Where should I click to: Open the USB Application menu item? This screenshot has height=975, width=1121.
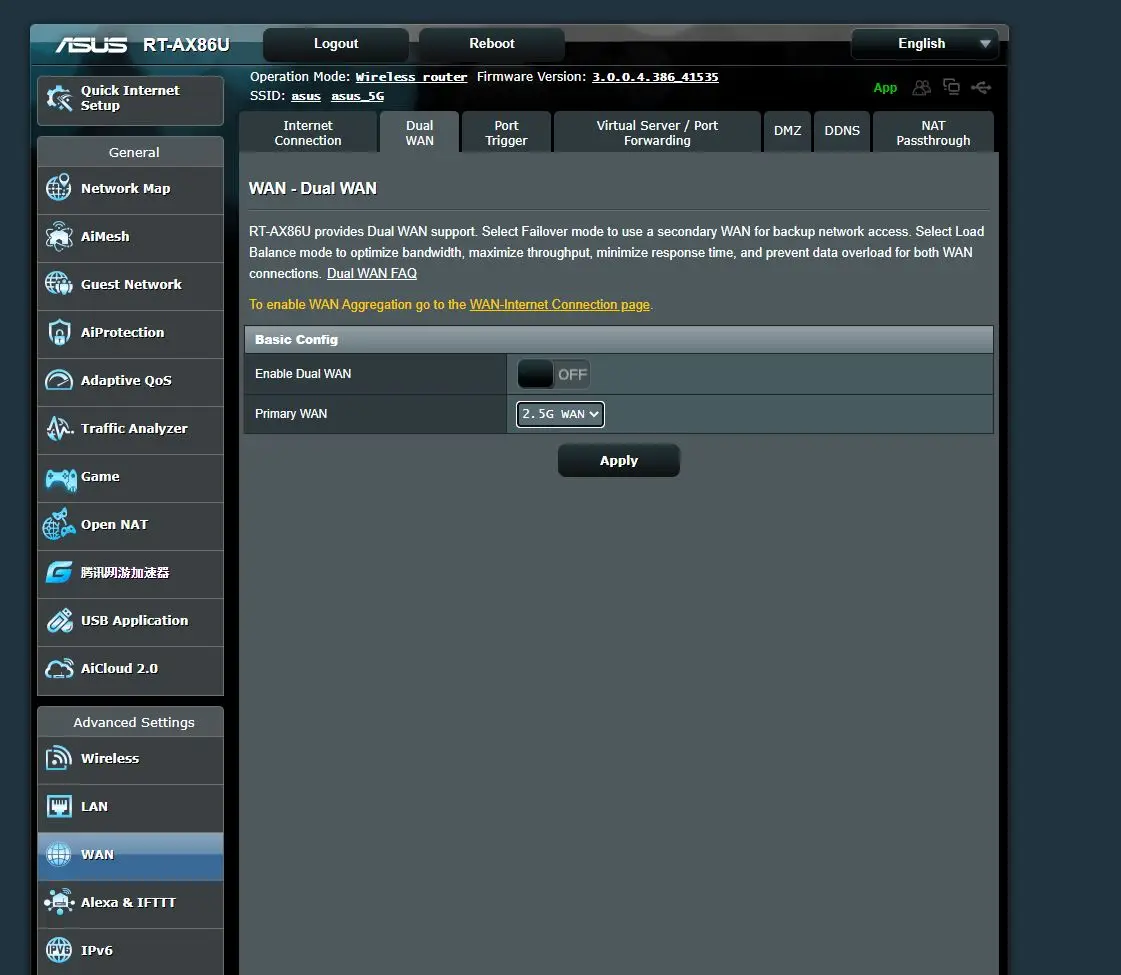(x=130, y=621)
